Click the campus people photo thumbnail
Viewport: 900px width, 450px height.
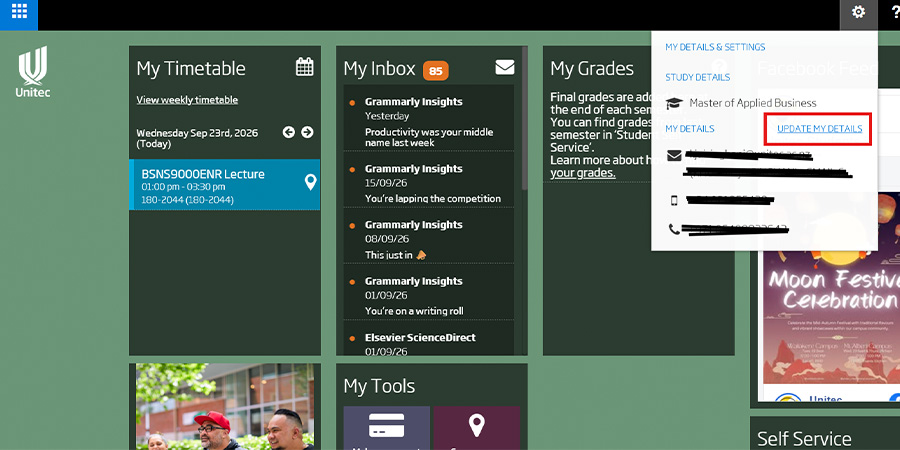point(225,406)
